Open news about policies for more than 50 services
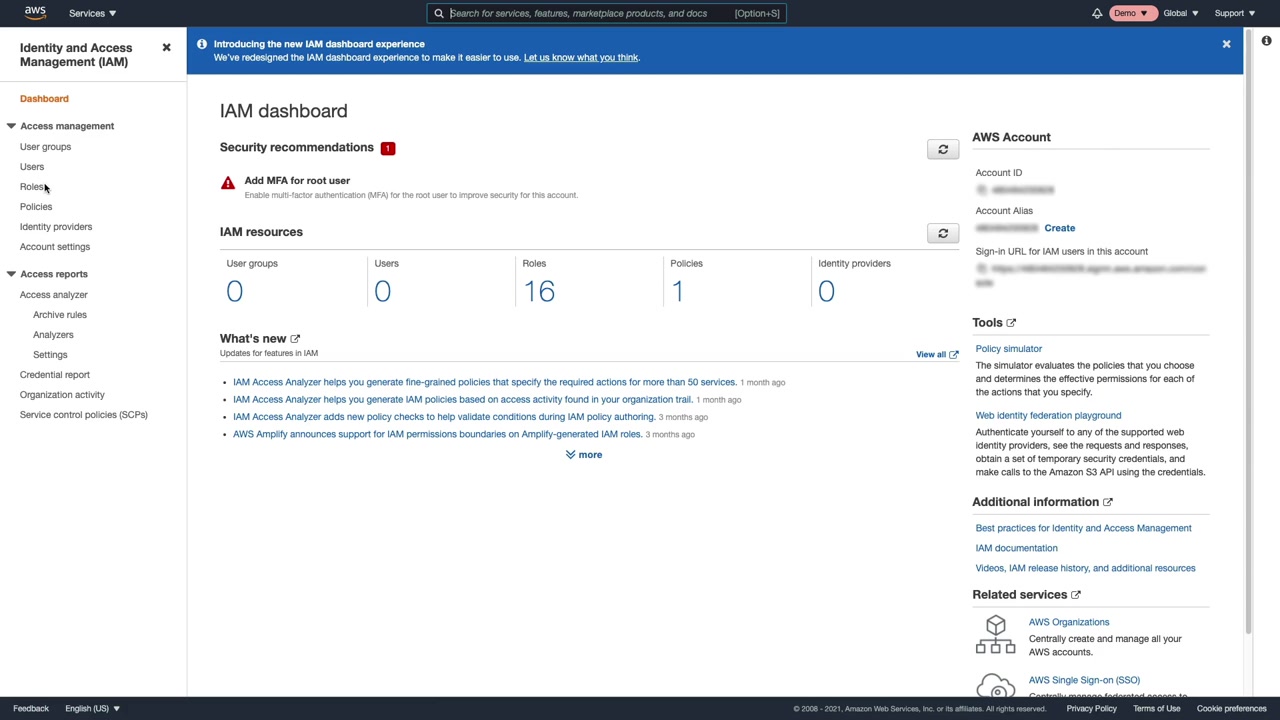The height and width of the screenshot is (720, 1280). (x=485, y=382)
